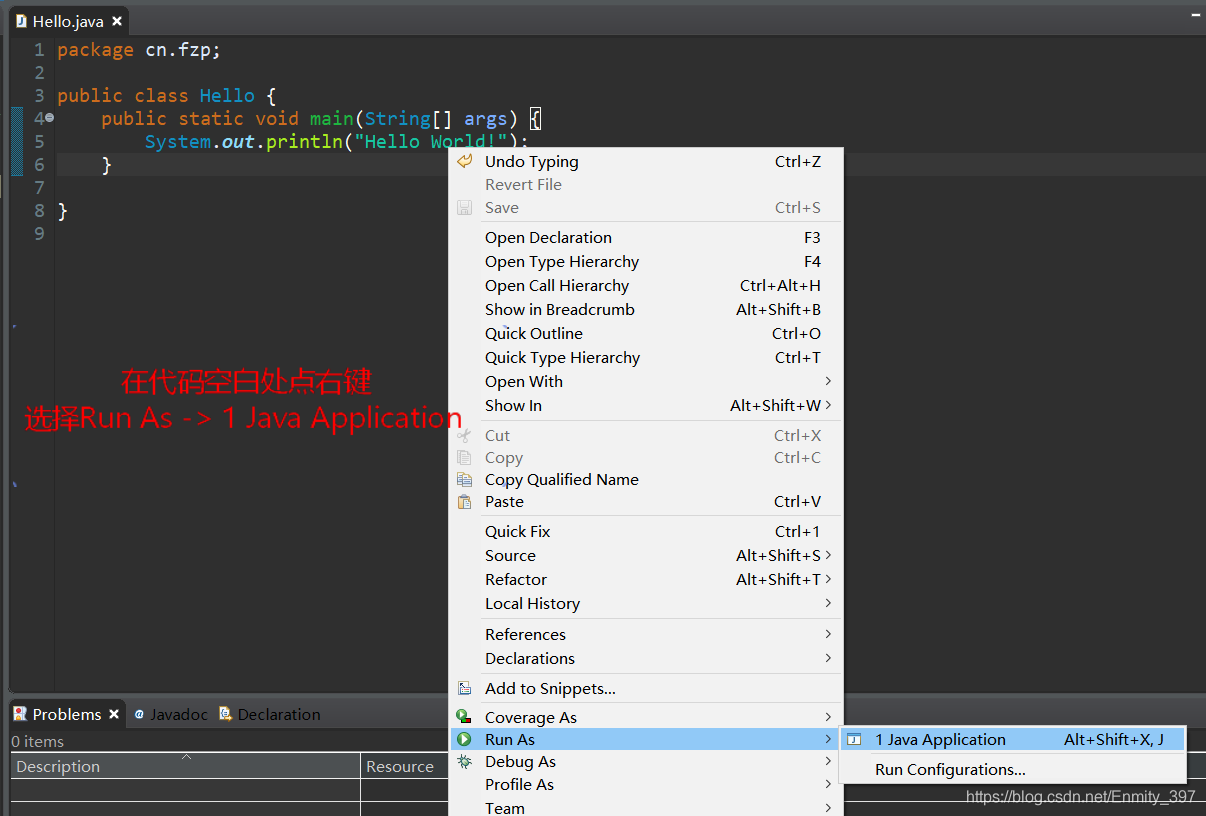Click the green Run As icon
This screenshot has height=816, width=1206.
[464, 740]
